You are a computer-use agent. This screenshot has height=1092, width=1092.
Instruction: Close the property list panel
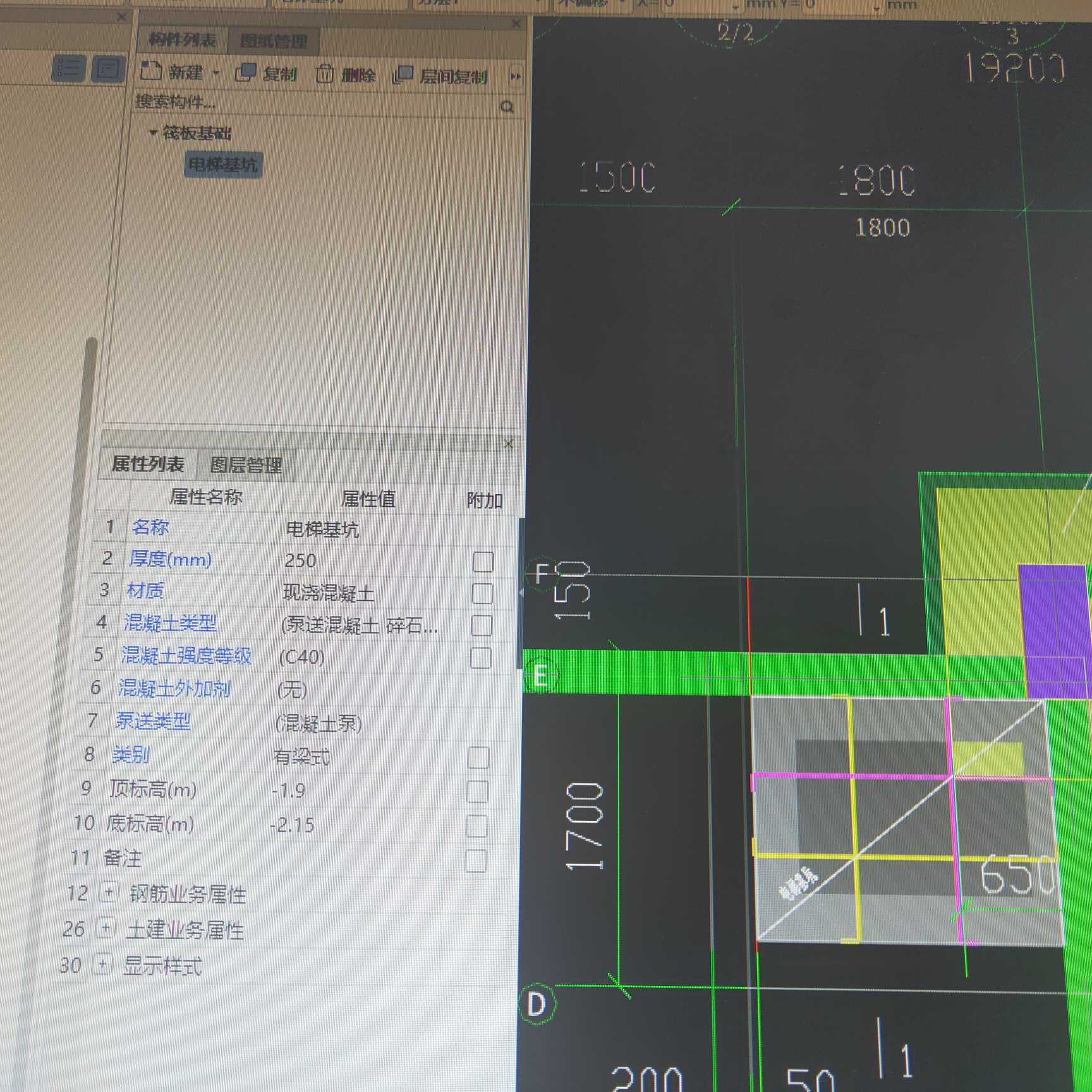(509, 444)
